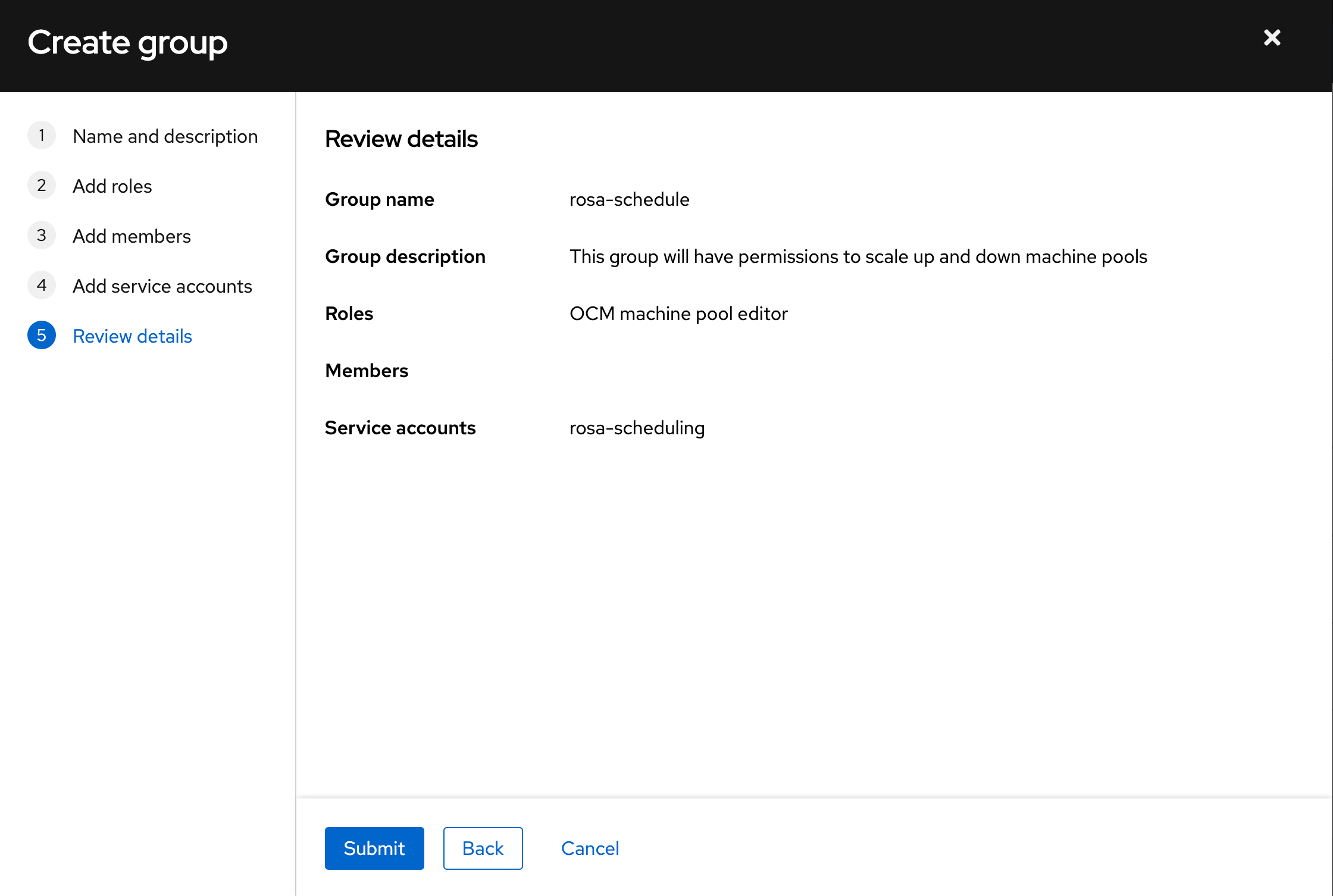Select the Review details menu item
Screen dimensions: 1333x896
coord(132,336)
